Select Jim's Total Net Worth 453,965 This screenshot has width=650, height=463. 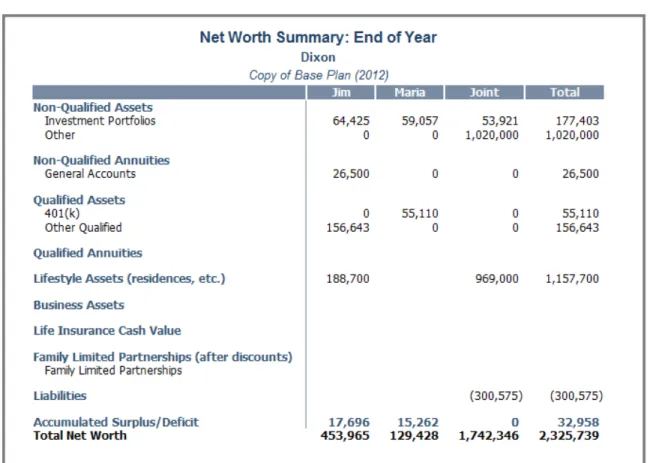click(345, 436)
